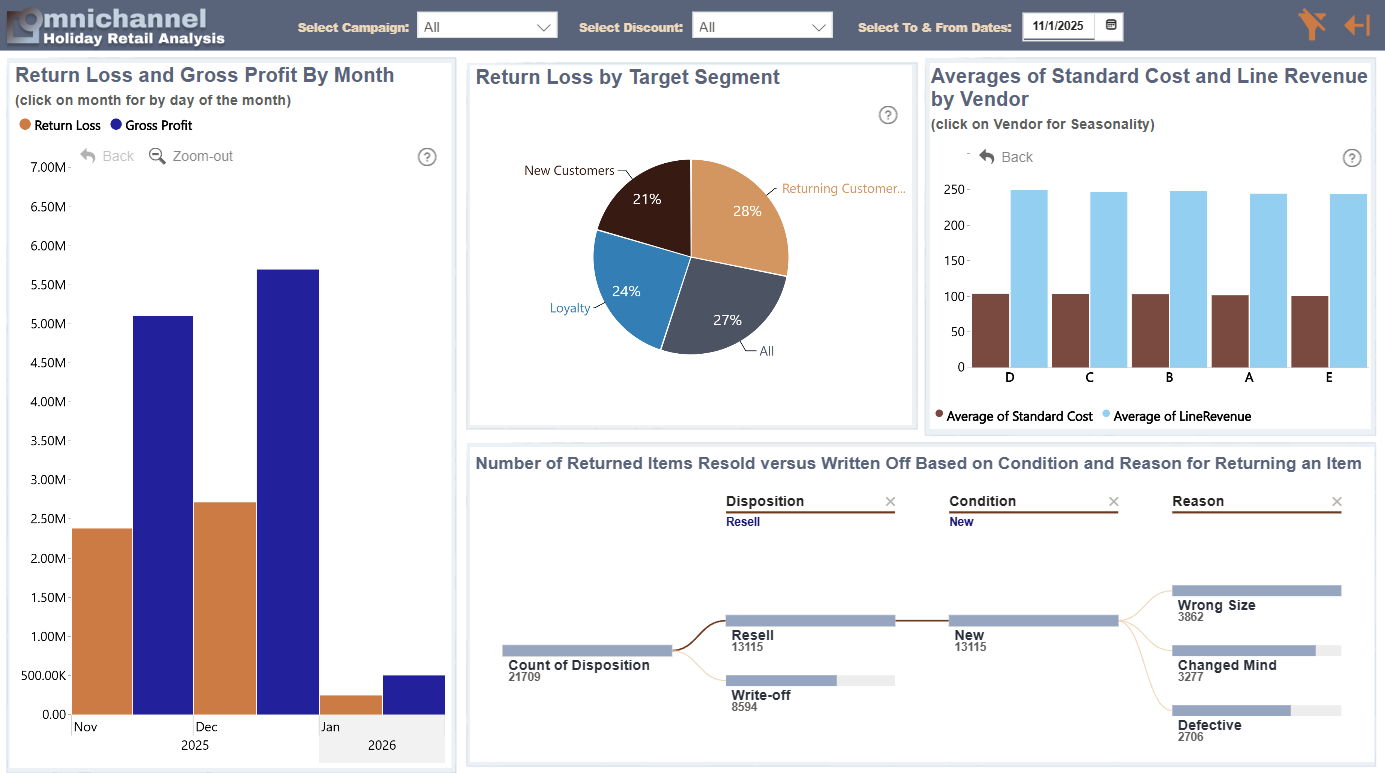Toggle Return Loss legend item
Viewport: 1385px width, 773px height.
pos(60,125)
